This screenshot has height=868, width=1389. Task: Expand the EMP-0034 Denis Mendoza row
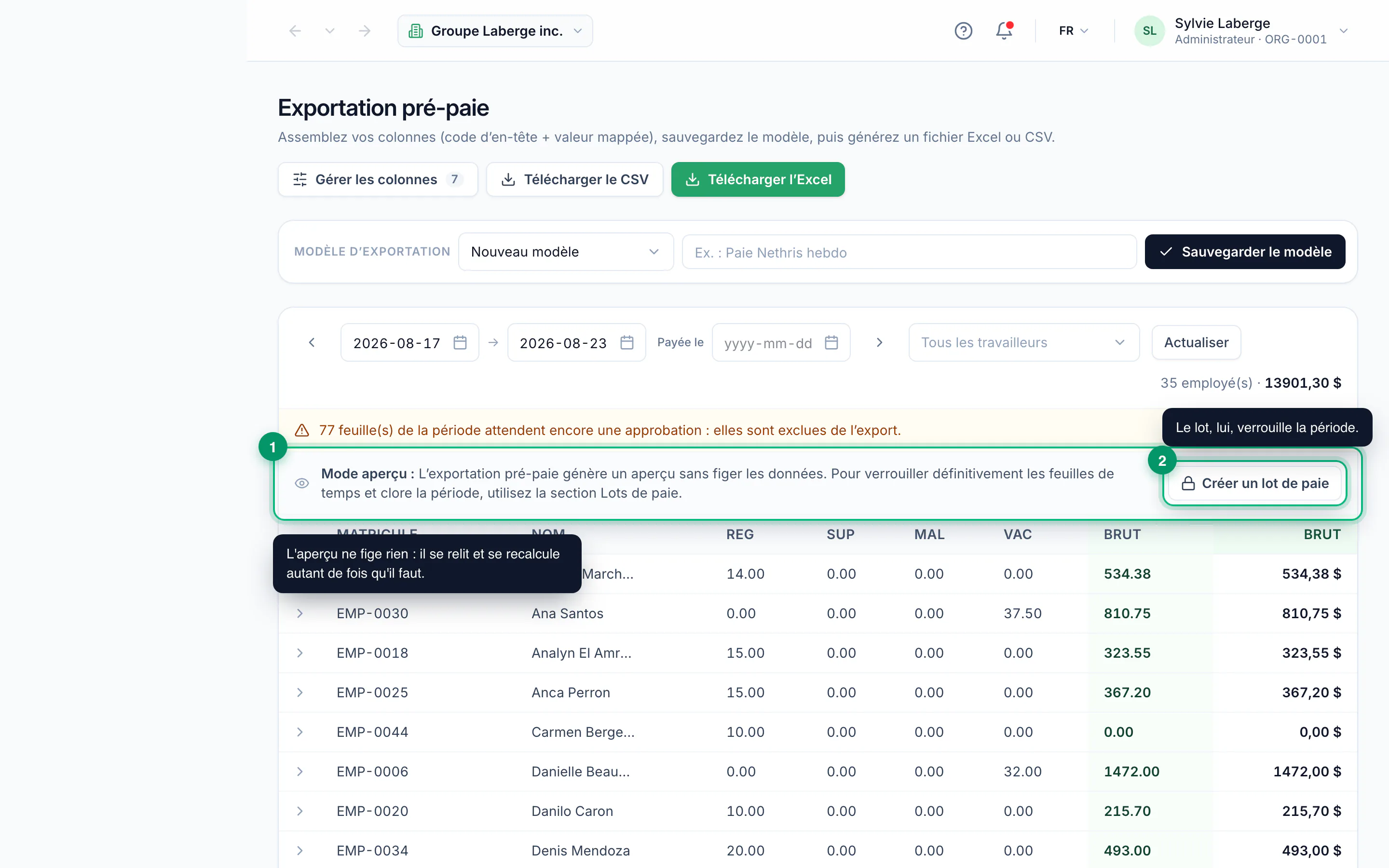[300, 851]
